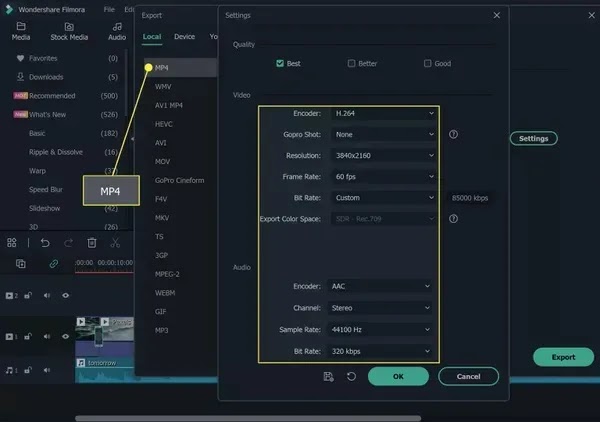Mute video track 1 audio
The width and height of the screenshot is (600, 422).
point(47,337)
